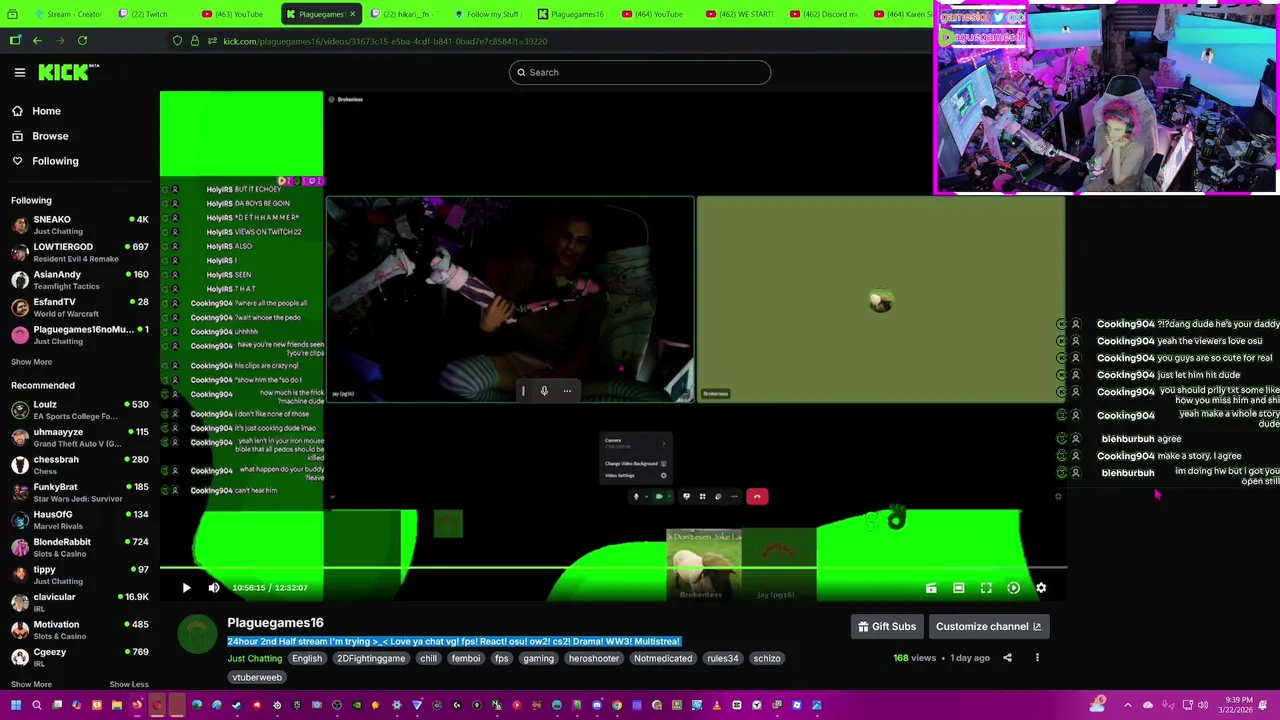This screenshot has height=720, width=1280.
Task: Open playback speed control icon
Action: [x=1013, y=588]
